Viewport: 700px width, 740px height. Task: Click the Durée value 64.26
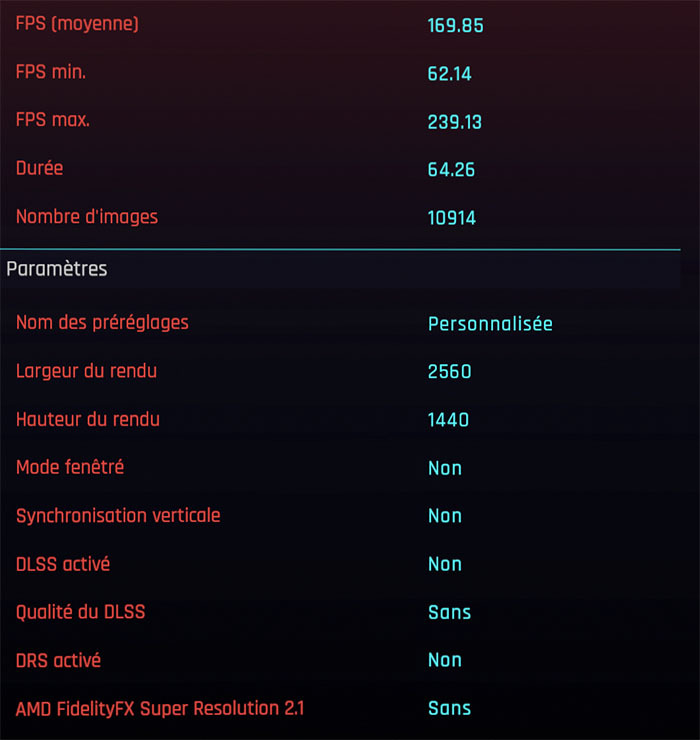(x=451, y=169)
